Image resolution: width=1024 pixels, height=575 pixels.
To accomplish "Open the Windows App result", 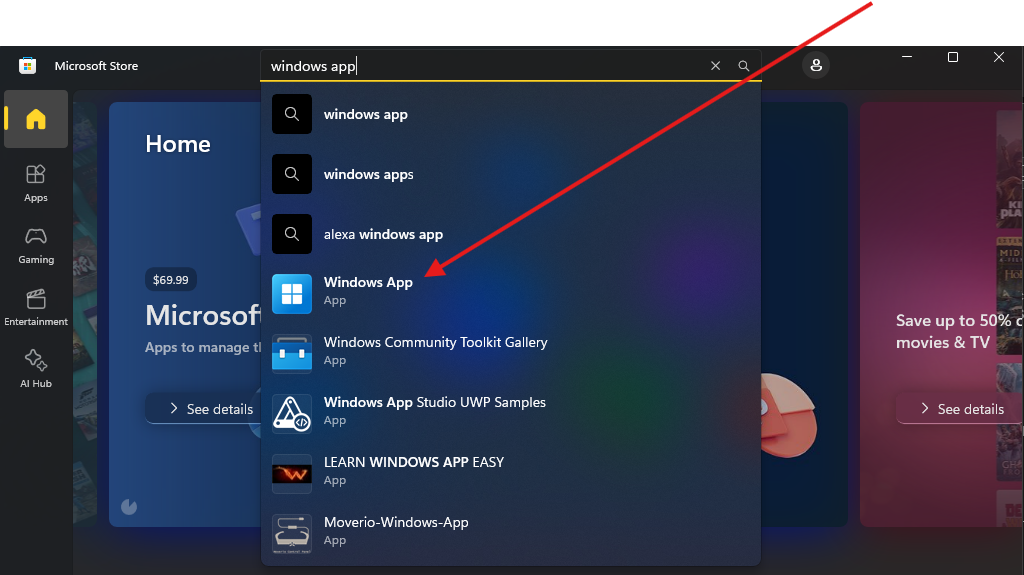I will pyautogui.click(x=368, y=291).
